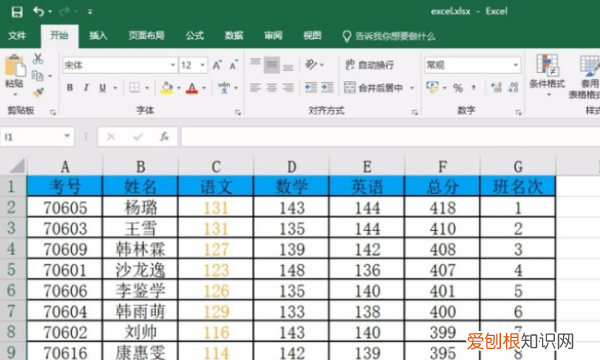This screenshot has height=360, width=600.
Task: Open the 字体 dialog launcher
Action: point(238,112)
